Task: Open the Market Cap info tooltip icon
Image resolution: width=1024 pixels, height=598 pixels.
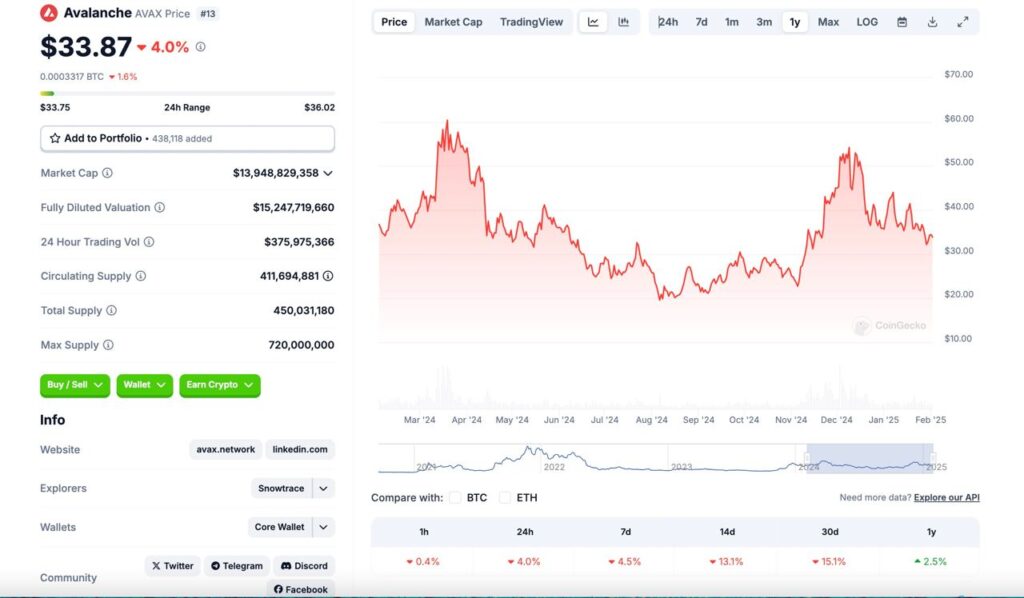Action: (107, 173)
